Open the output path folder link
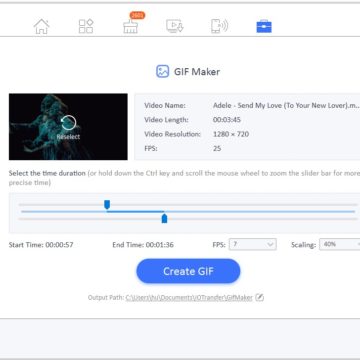360x360 pixels. (x=189, y=297)
